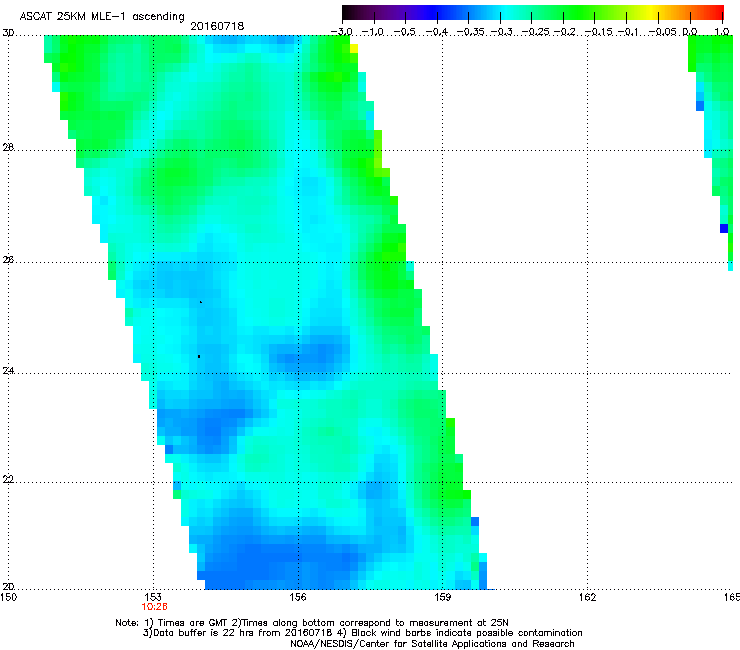Screen dimensions: 740x650
Task: Click the longitude axis label '159'
Action: 443,597
